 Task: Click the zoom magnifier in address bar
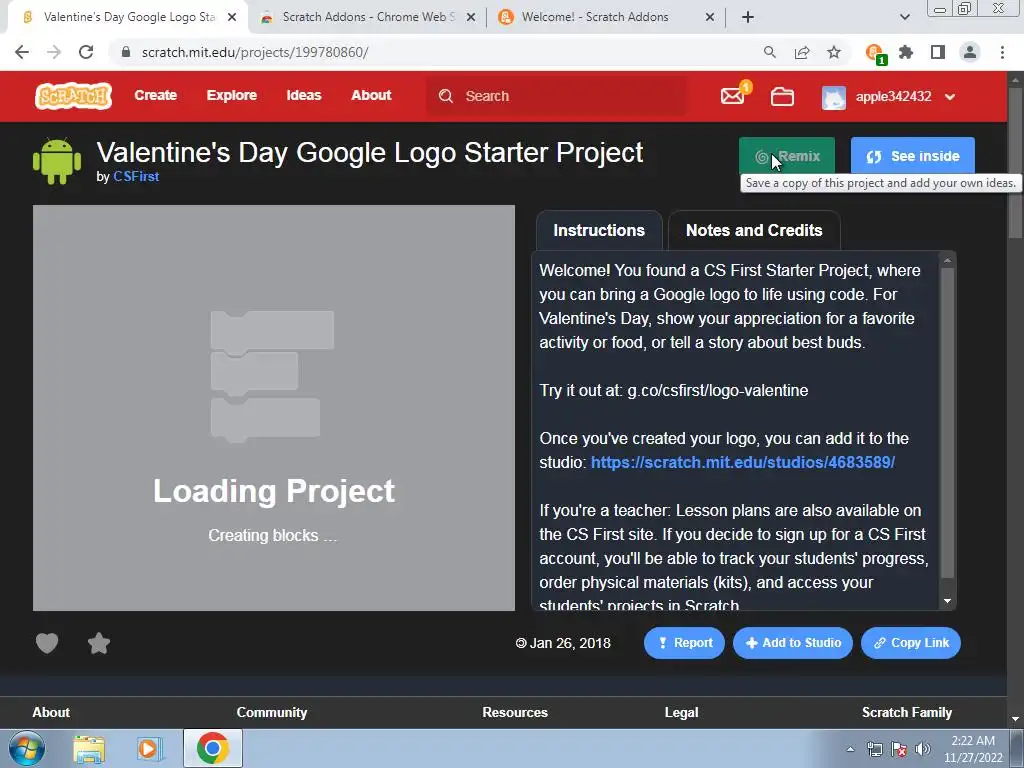[770, 52]
